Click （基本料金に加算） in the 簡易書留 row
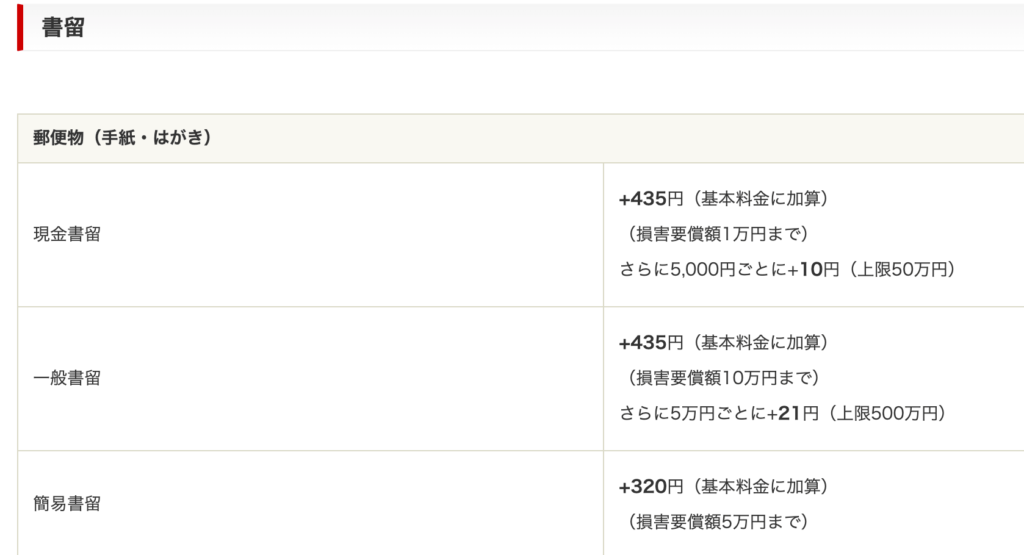Image resolution: width=1024 pixels, height=555 pixels. pos(756,487)
